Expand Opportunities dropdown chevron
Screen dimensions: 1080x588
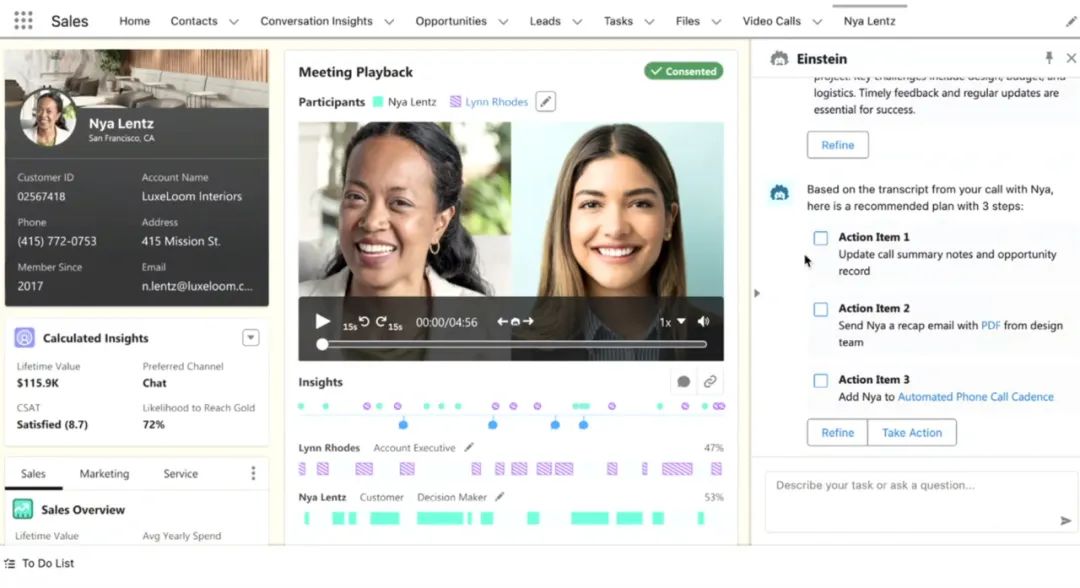[x=503, y=22]
